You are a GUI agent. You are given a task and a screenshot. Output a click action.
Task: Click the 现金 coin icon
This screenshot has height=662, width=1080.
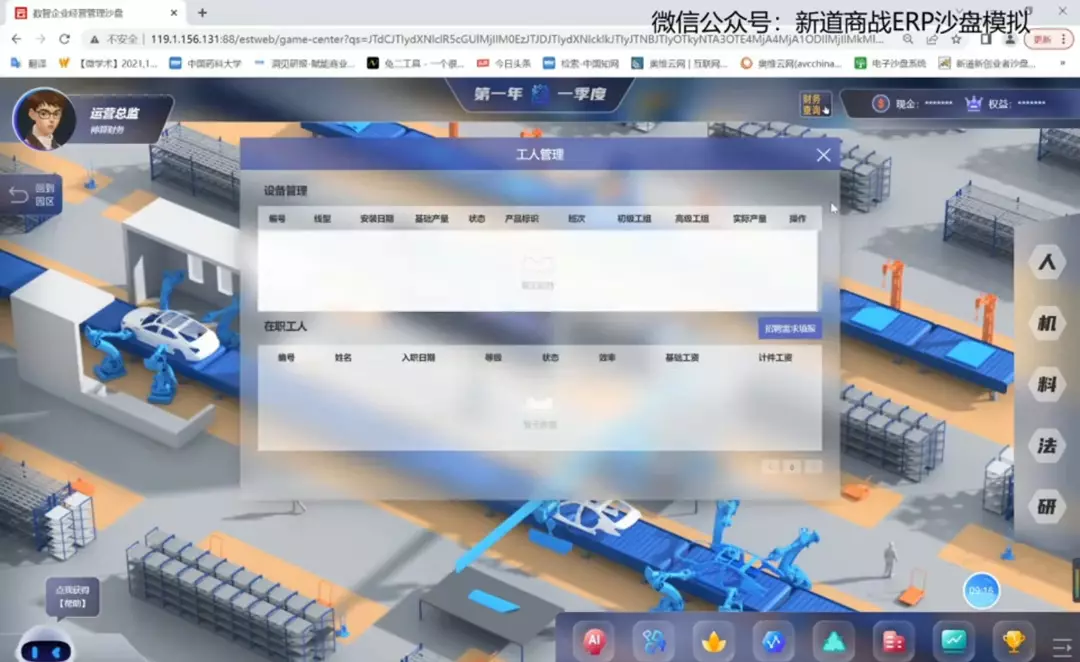(x=880, y=104)
